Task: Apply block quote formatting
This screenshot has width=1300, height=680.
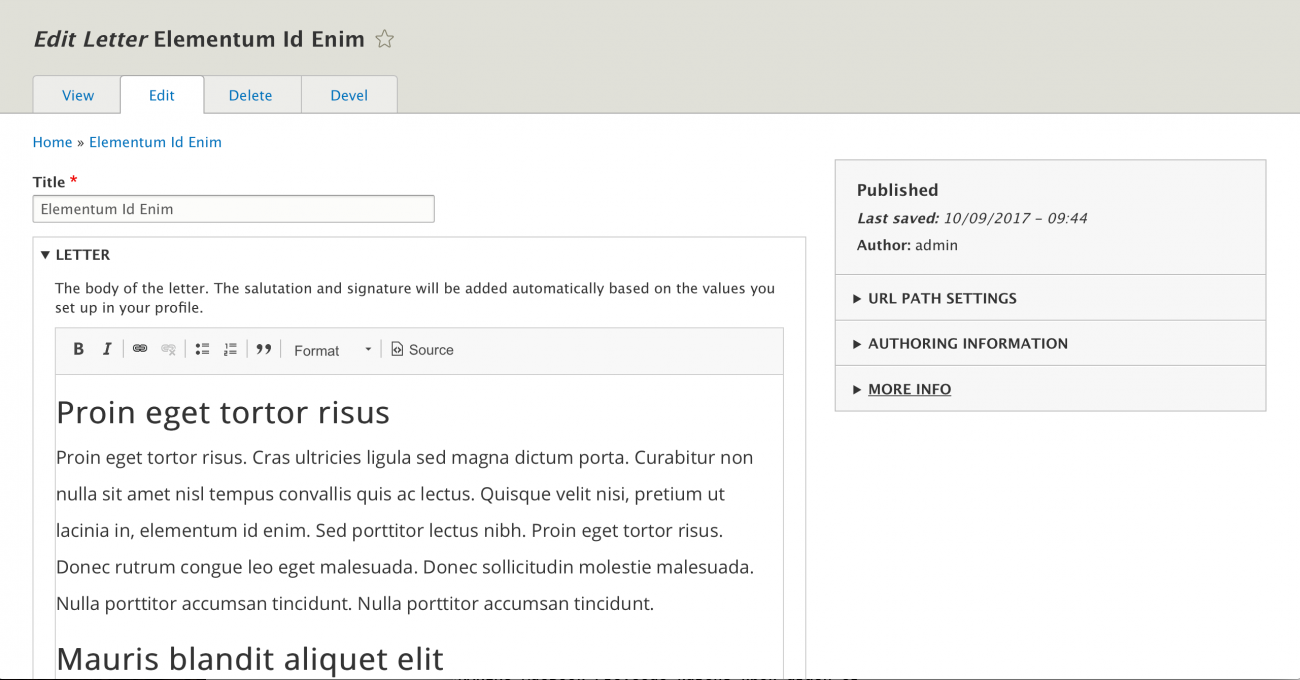Action: coord(264,349)
